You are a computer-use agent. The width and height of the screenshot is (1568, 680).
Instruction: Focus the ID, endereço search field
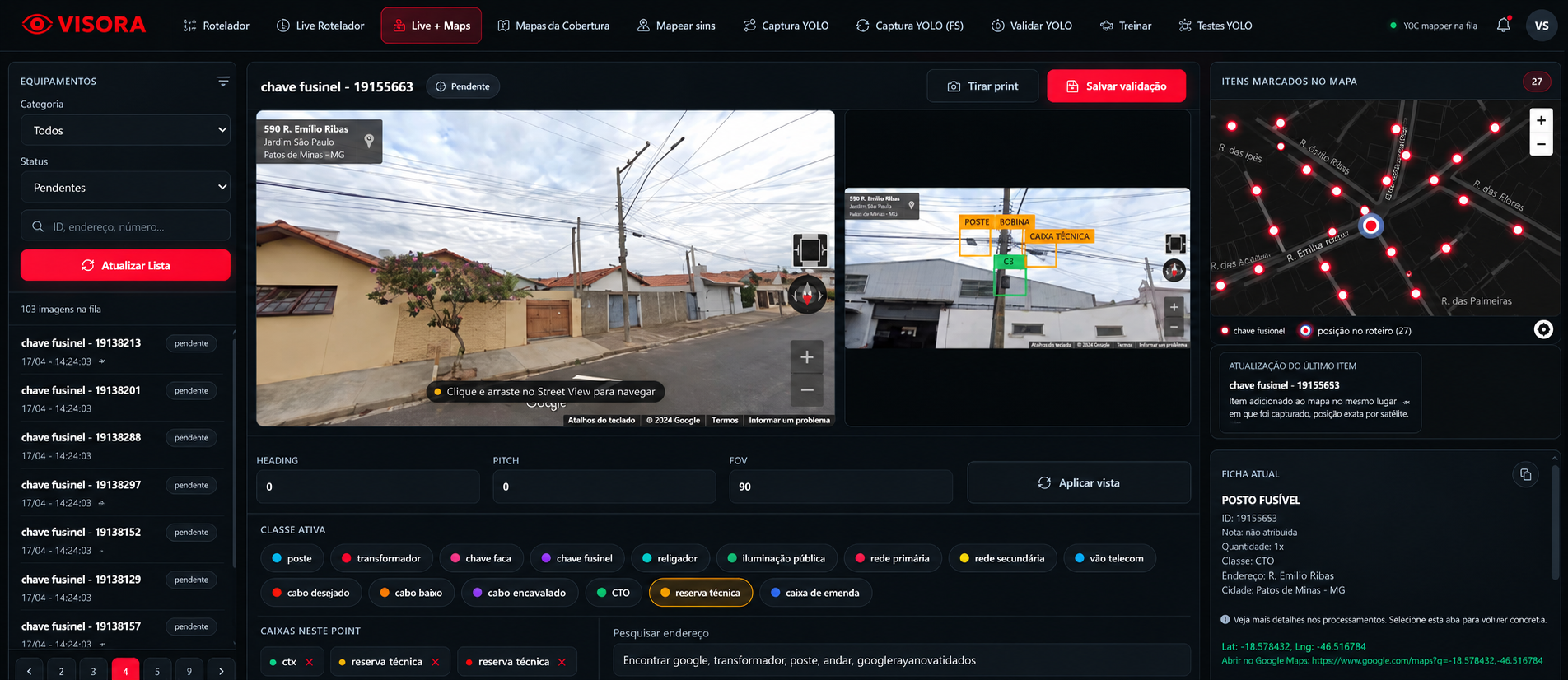point(125,226)
